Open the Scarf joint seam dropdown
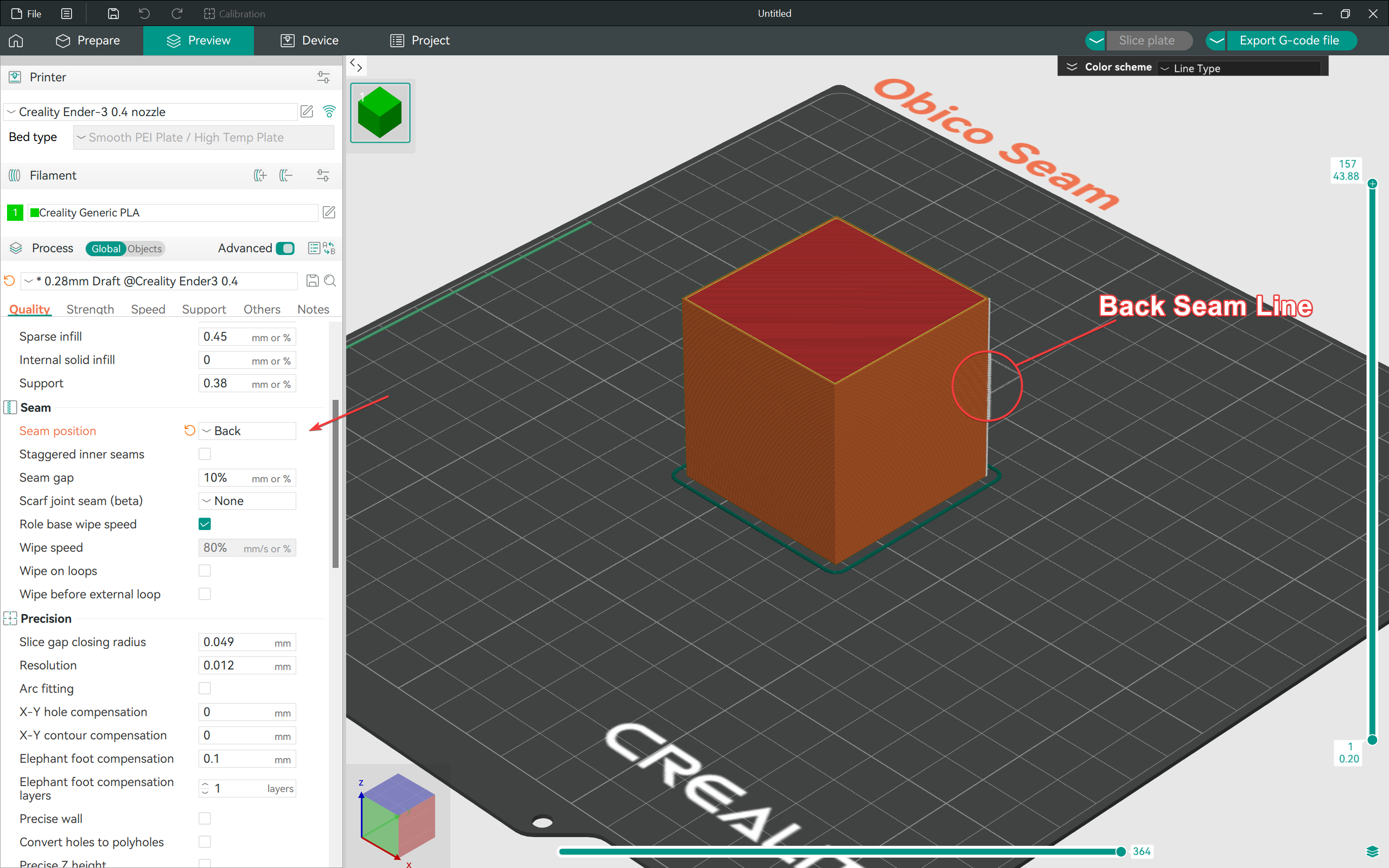This screenshot has height=868, width=1389. (247, 501)
